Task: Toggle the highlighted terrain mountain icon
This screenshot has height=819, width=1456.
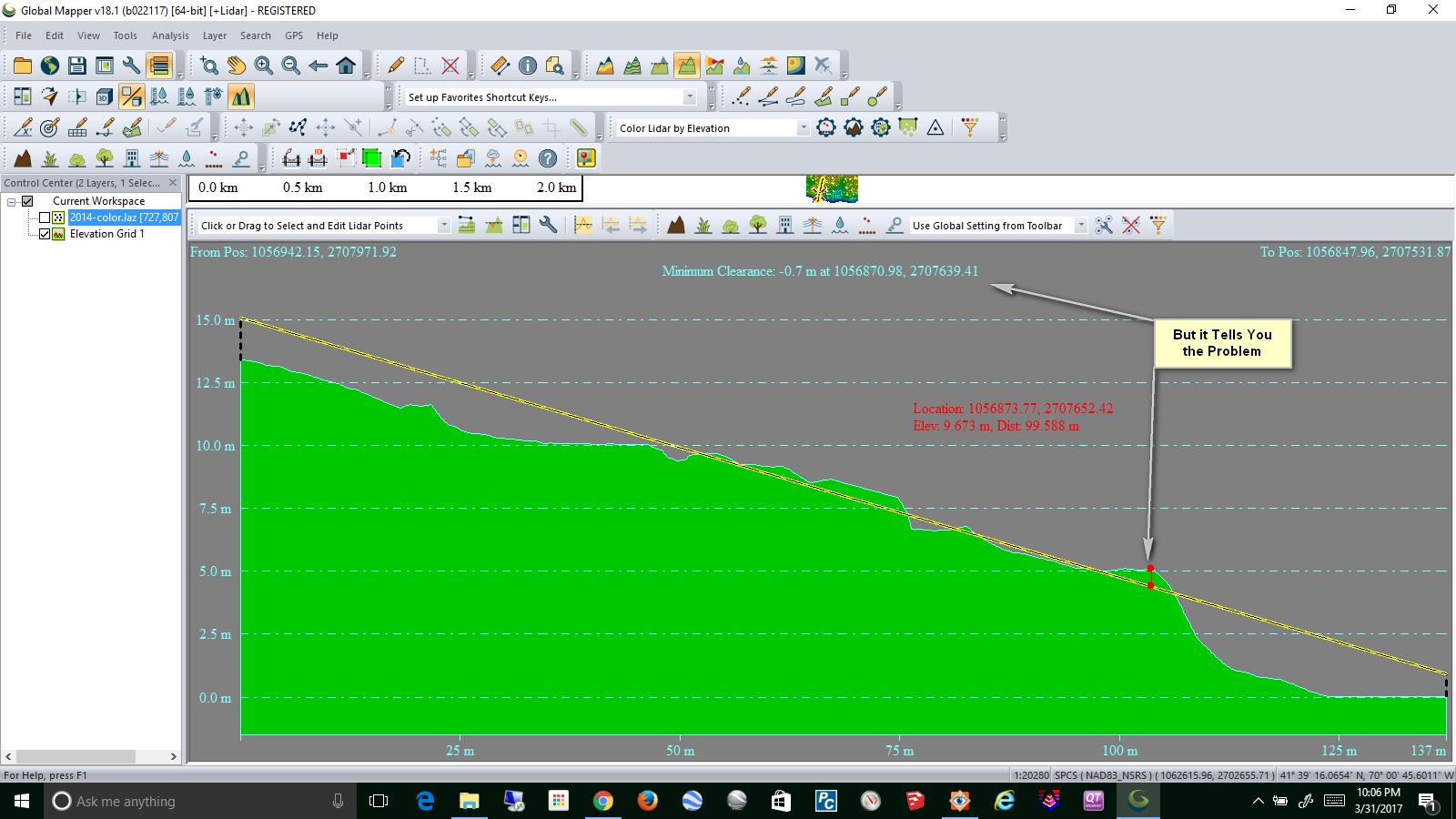Action: (241, 96)
